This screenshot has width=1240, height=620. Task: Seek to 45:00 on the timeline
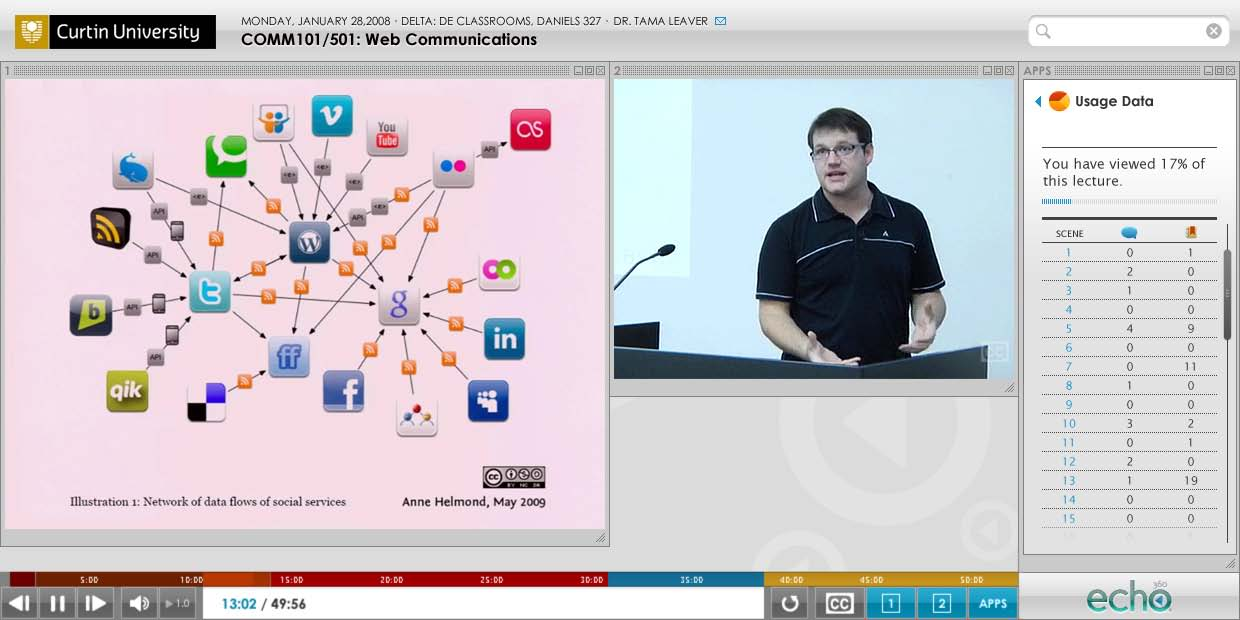tap(871, 579)
